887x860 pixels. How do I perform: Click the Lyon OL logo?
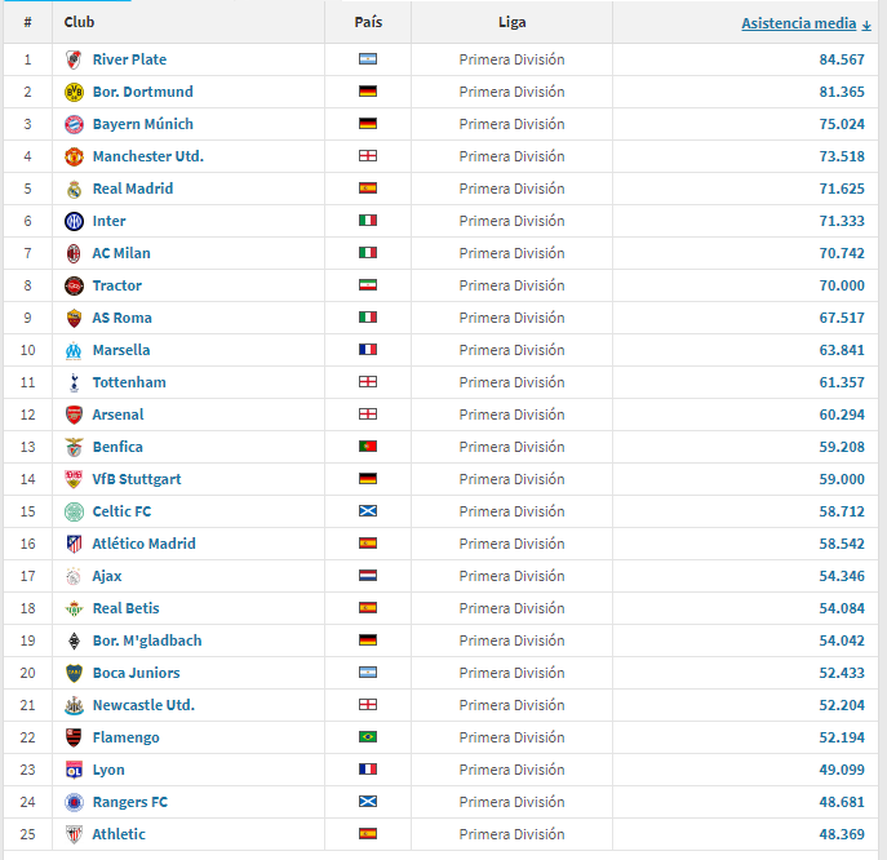74,769
